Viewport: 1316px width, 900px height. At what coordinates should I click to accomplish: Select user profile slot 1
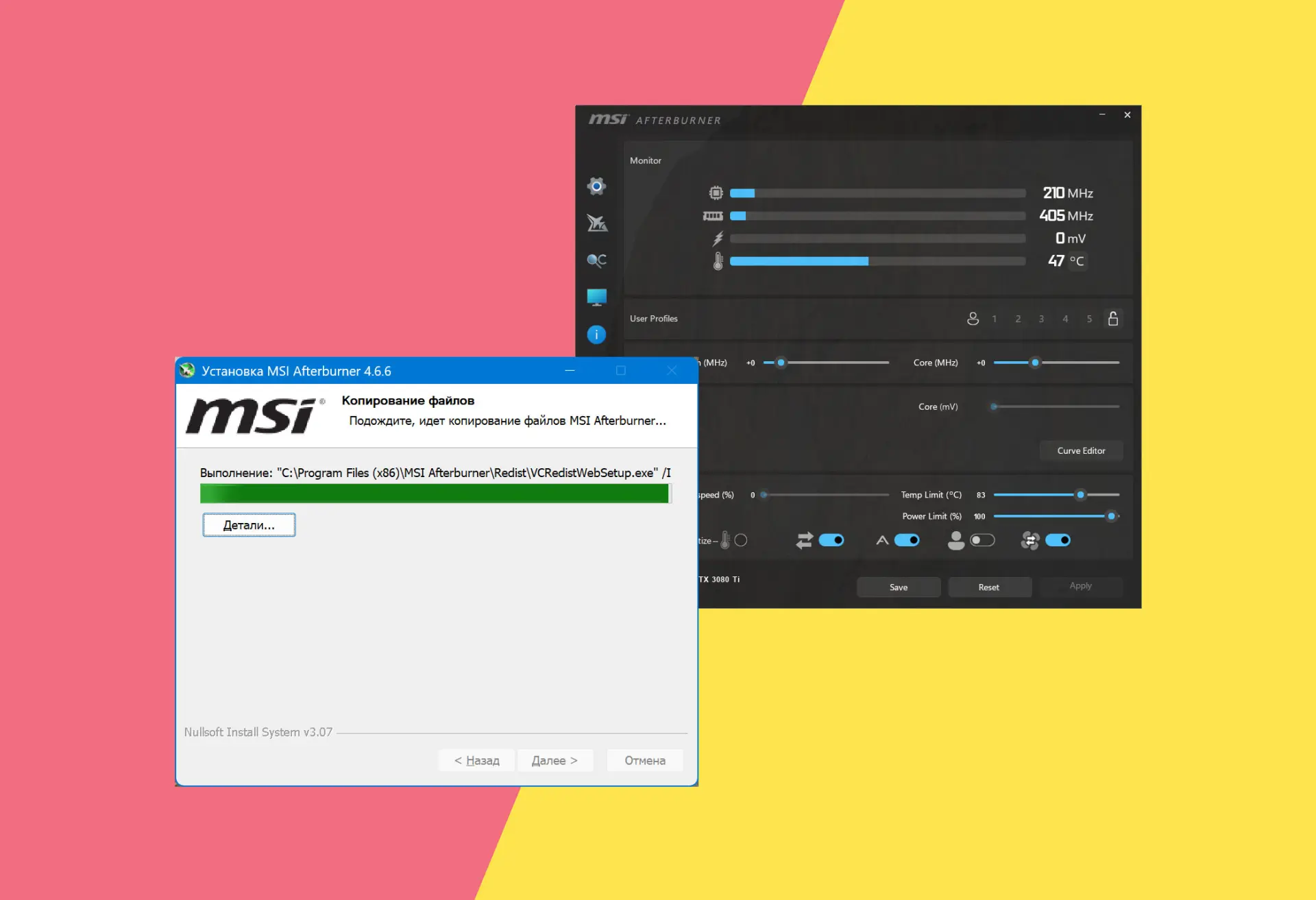pyautogui.click(x=995, y=319)
